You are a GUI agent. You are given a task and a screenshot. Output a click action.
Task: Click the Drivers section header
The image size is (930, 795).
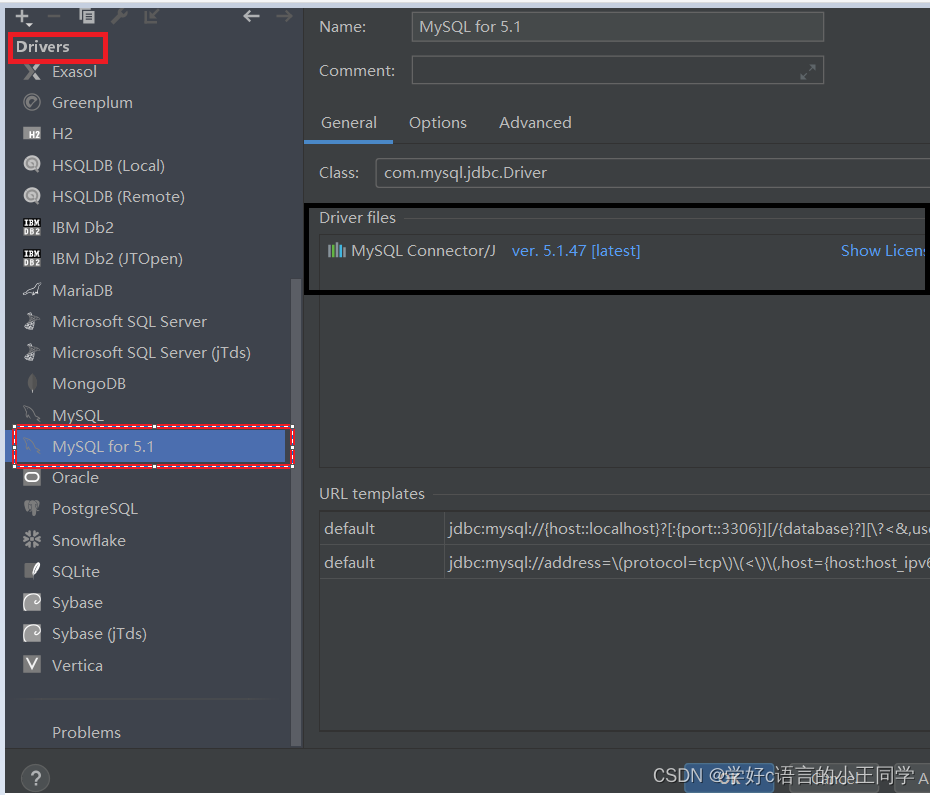click(x=43, y=47)
